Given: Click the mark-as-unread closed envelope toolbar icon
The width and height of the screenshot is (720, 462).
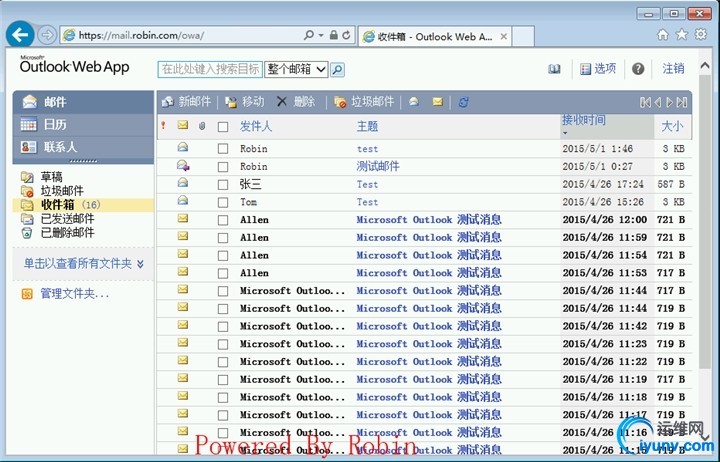Looking at the screenshot, I should [x=438, y=101].
